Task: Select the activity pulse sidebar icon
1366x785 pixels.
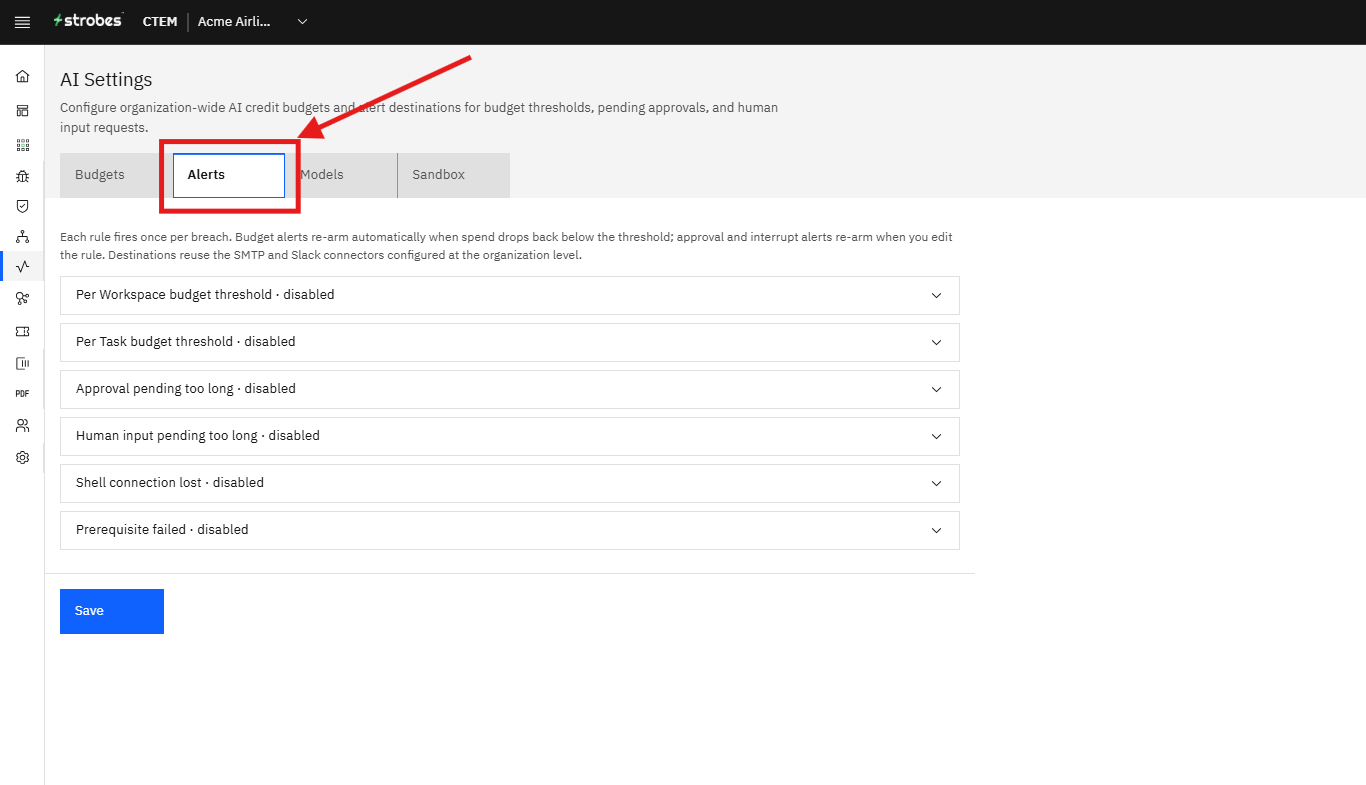Action: [22, 266]
